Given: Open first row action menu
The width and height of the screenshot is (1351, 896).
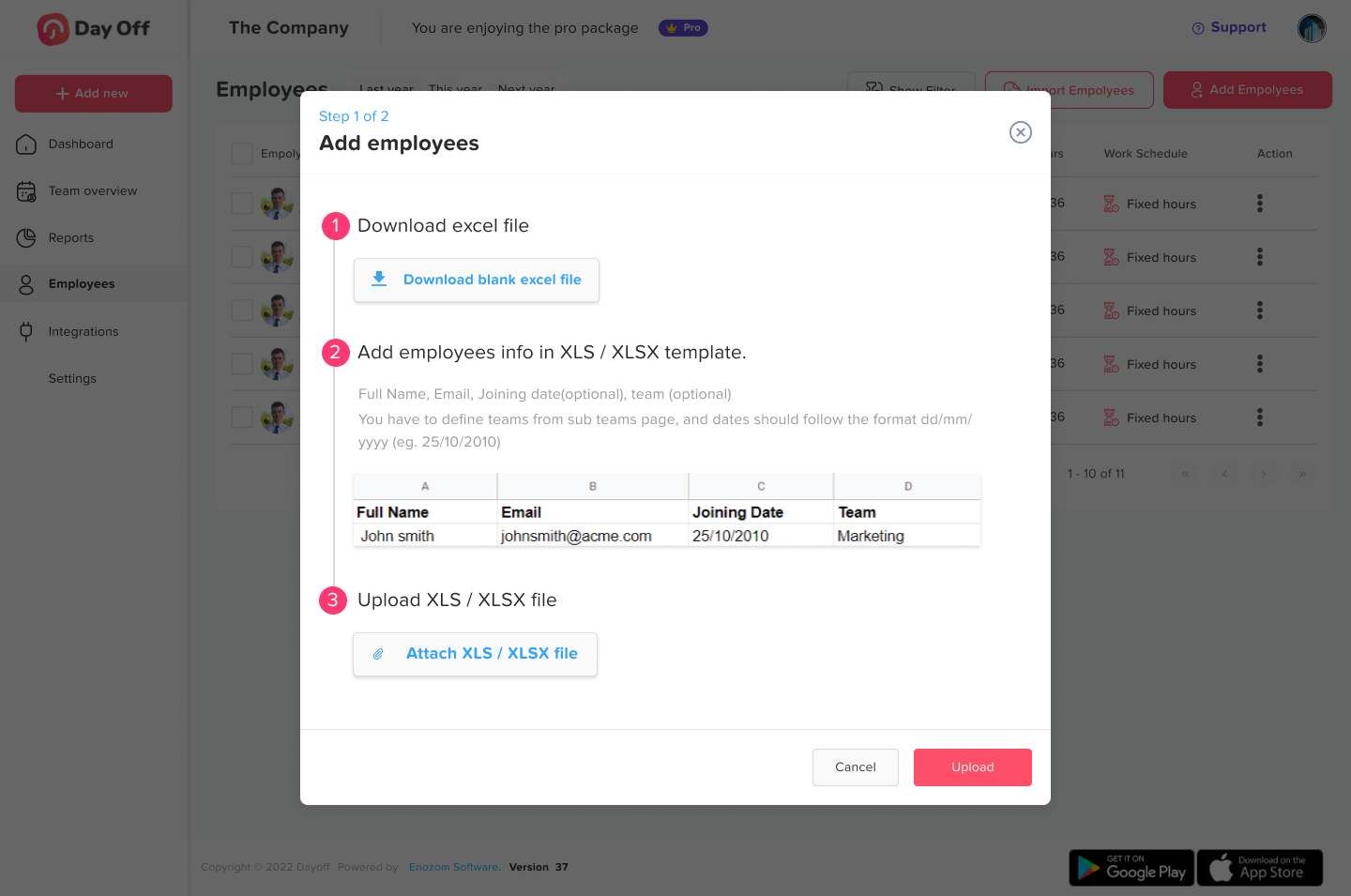Looking at the screenshot, I should click(1260, 204).
